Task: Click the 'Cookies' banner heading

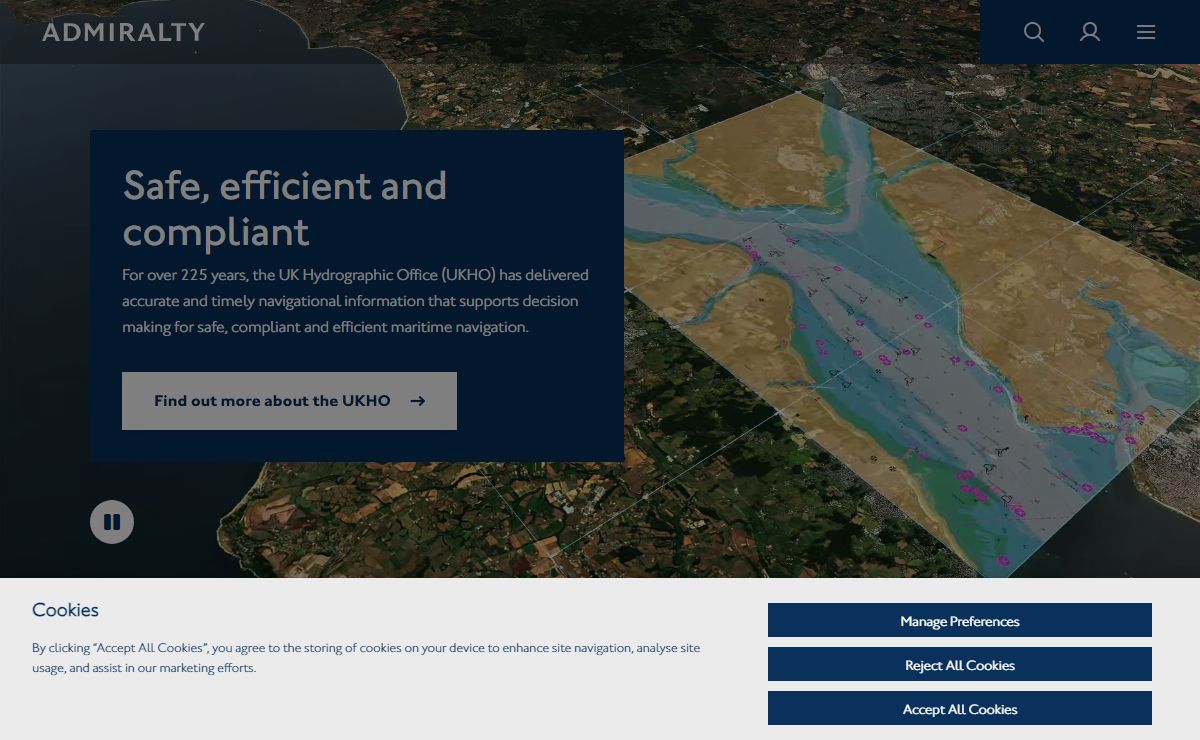Action: coord(65,610)
